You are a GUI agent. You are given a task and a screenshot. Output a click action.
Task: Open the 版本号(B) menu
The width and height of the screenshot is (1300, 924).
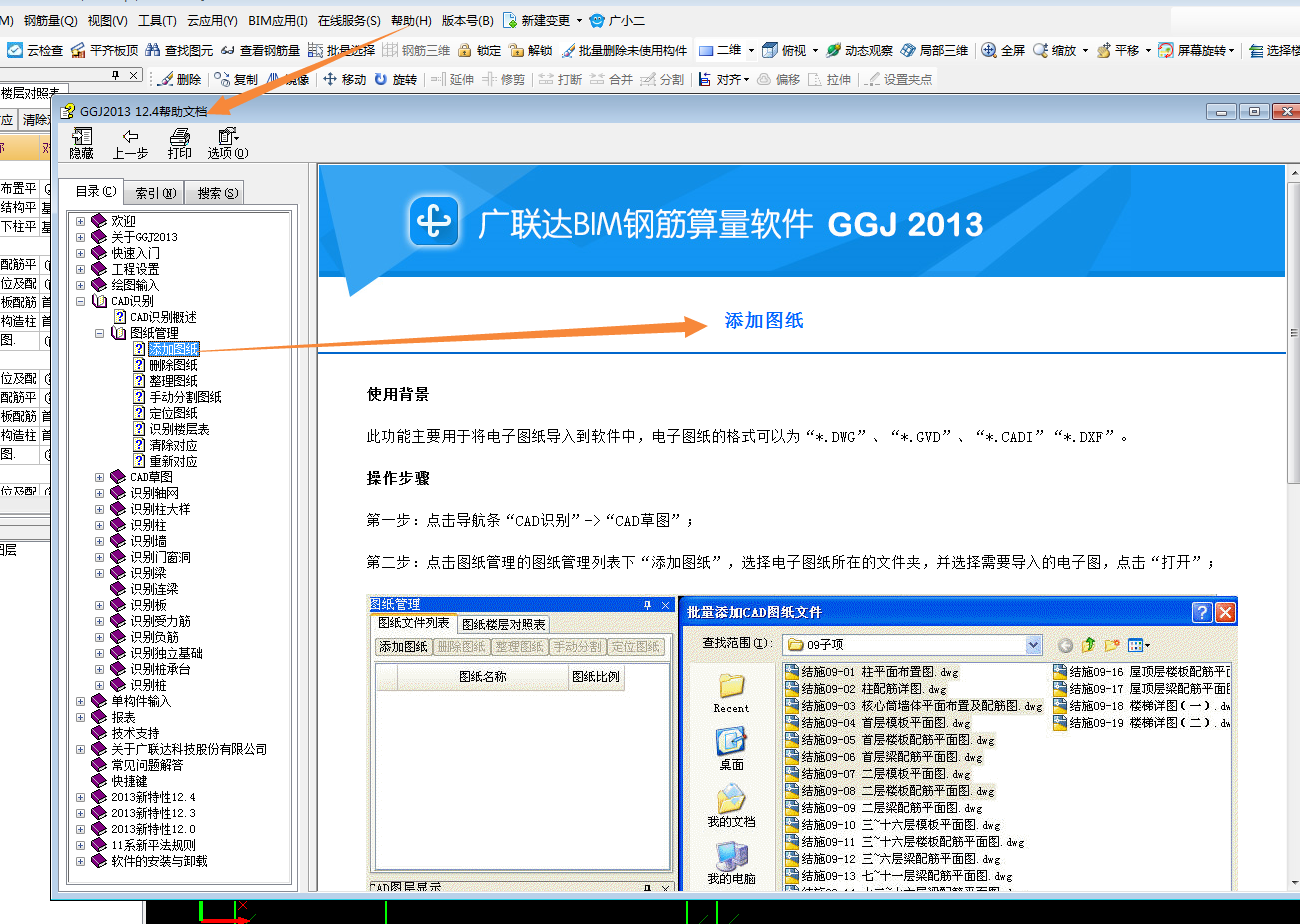[x=468, y=20]
